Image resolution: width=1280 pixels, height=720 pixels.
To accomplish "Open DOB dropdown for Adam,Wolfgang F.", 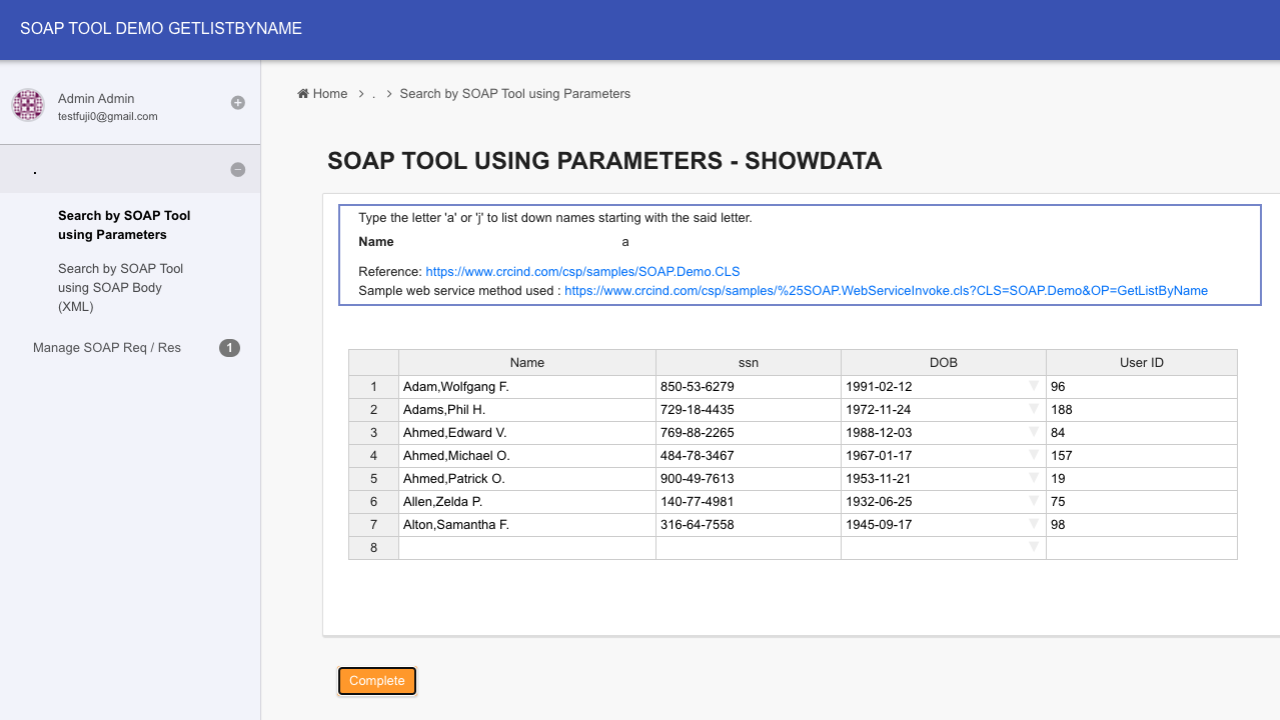I will (x=1034, y=386).
